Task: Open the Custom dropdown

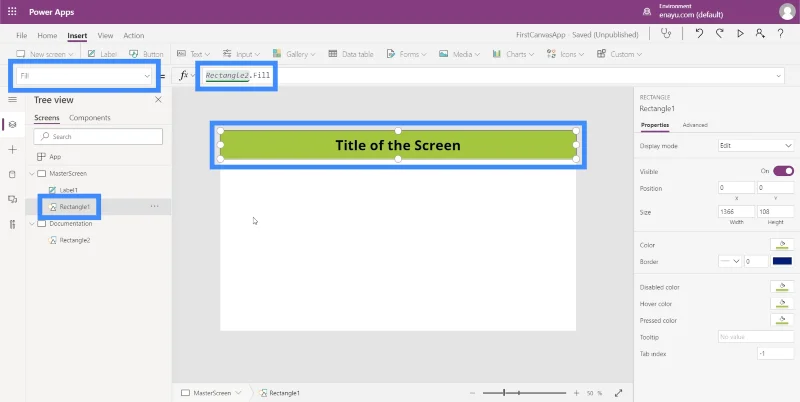Action: pos(619,54)
